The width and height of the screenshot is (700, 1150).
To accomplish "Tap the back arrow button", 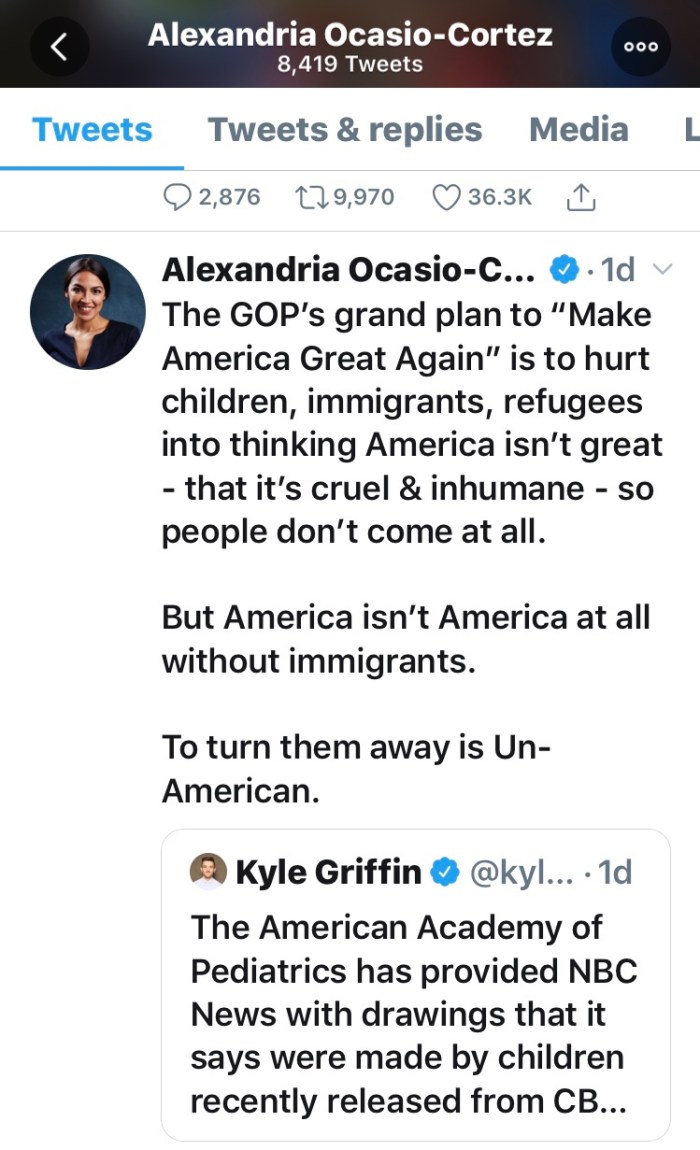I will pos(59,47).
